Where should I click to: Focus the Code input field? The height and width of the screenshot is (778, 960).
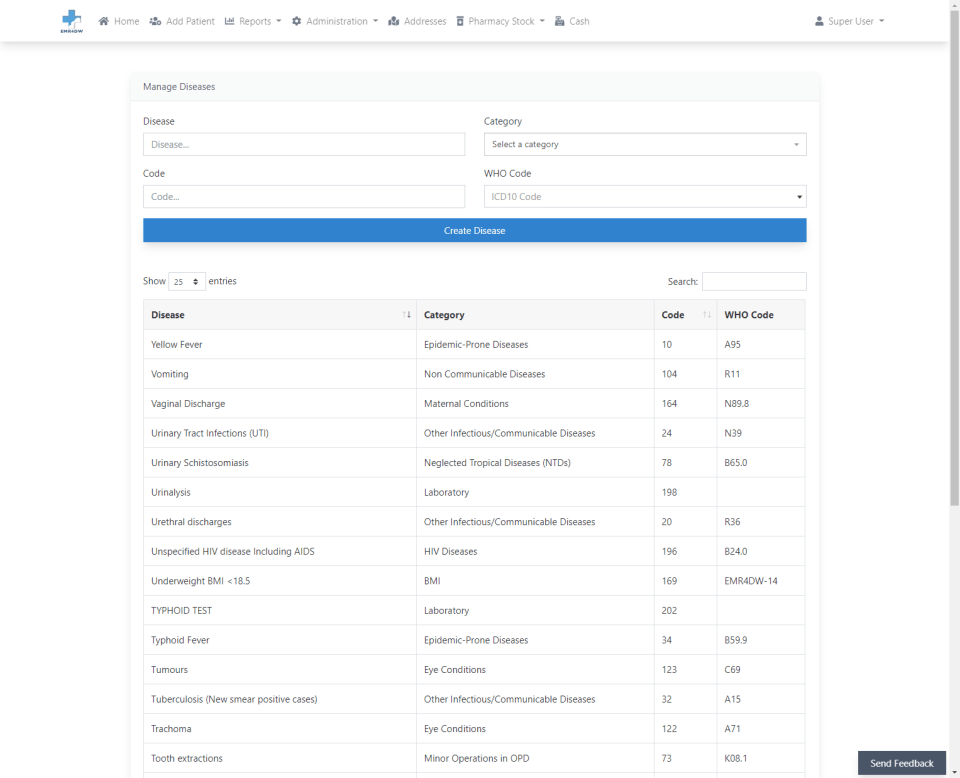[304, 196]
